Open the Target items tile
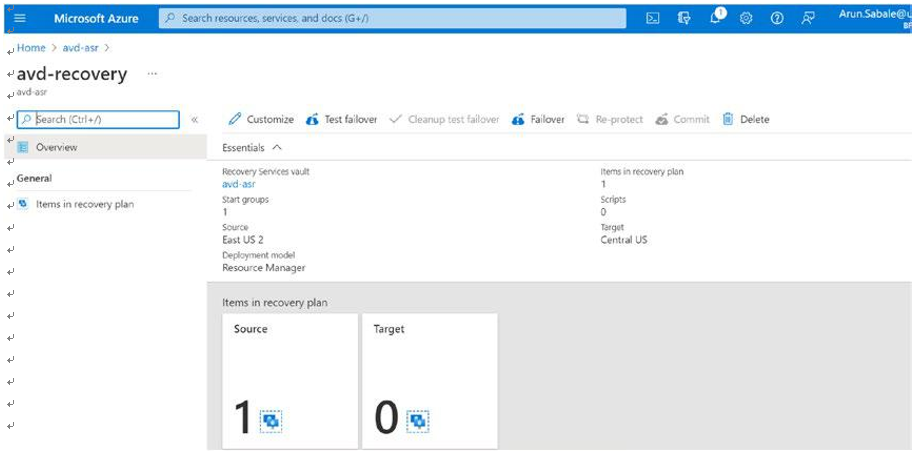 coord(430,381)
